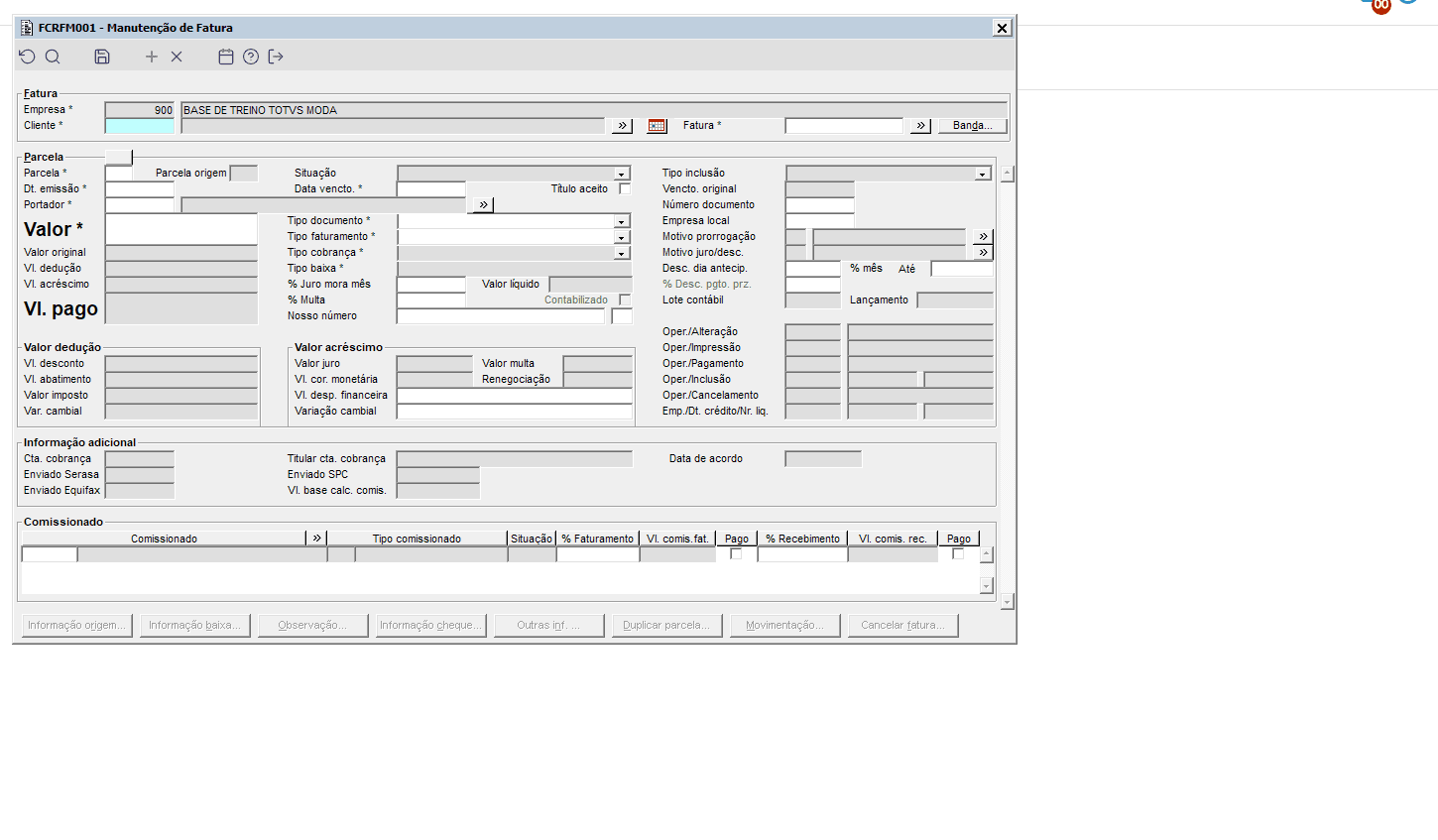Click the Outras inf. ... button
Screen dimensions: 1438x840
pos(548,625)
